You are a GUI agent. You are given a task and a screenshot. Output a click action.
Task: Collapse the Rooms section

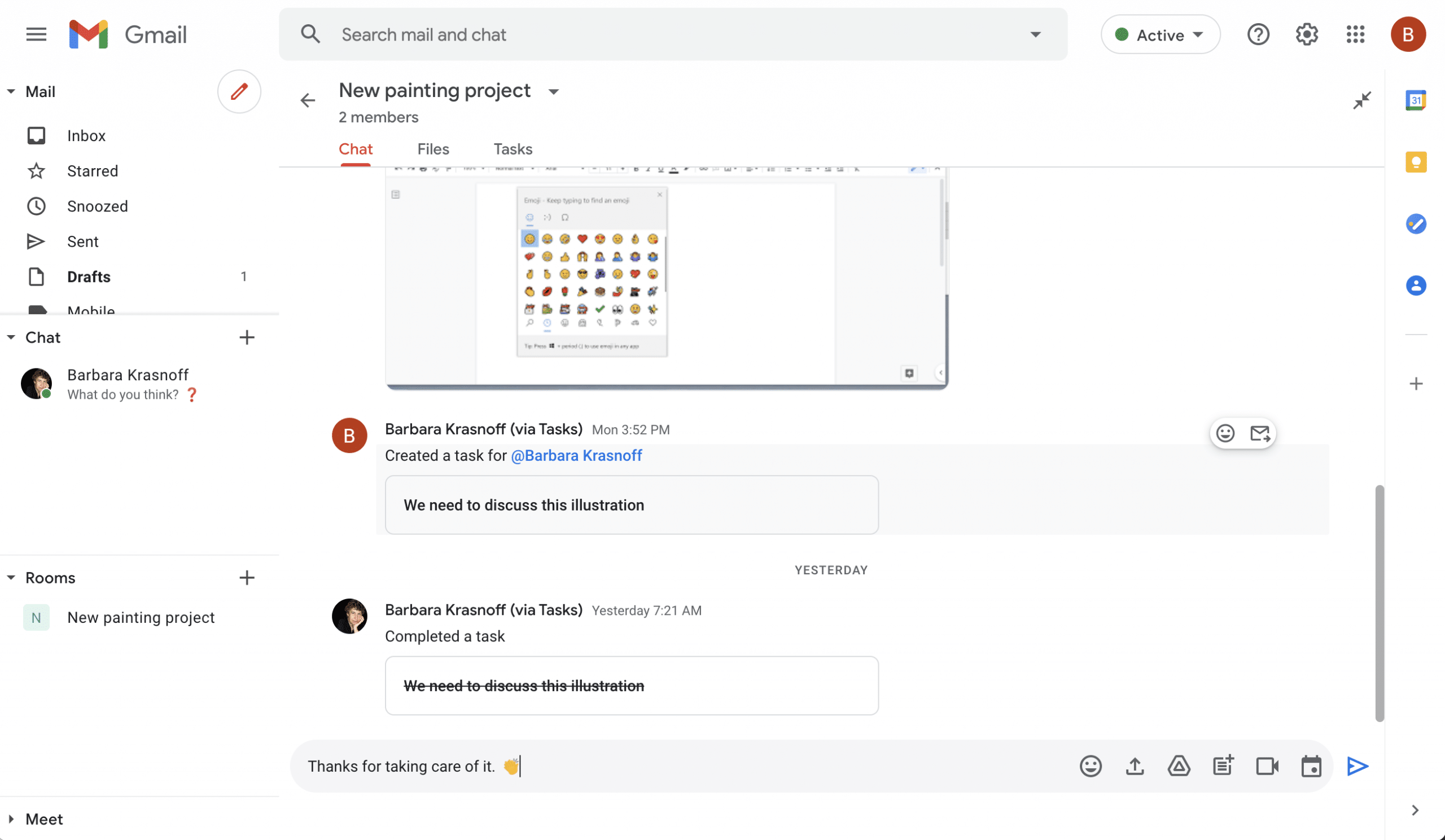[11, 578]
